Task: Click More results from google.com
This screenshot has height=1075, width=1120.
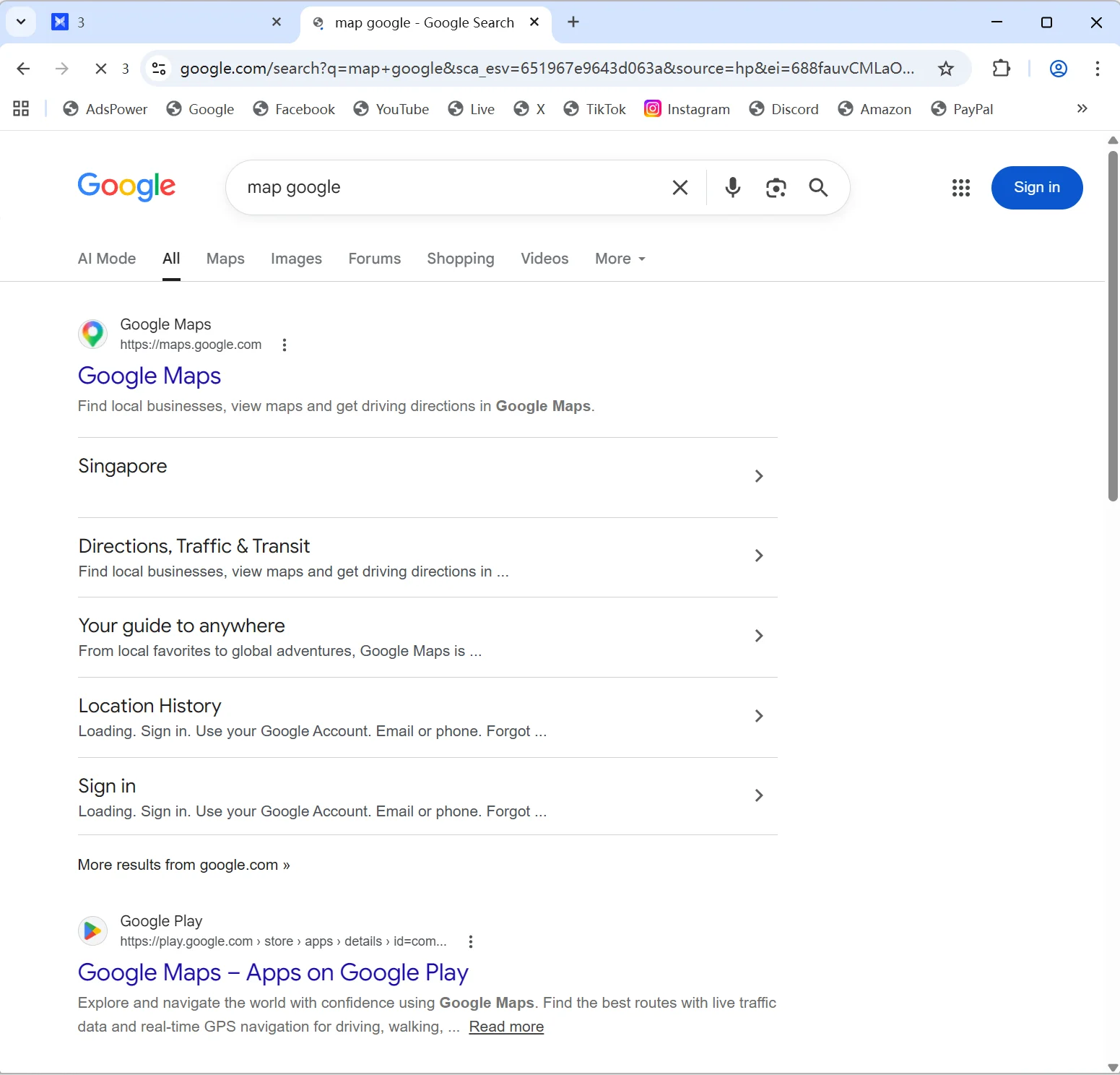Action: point(183,865)
